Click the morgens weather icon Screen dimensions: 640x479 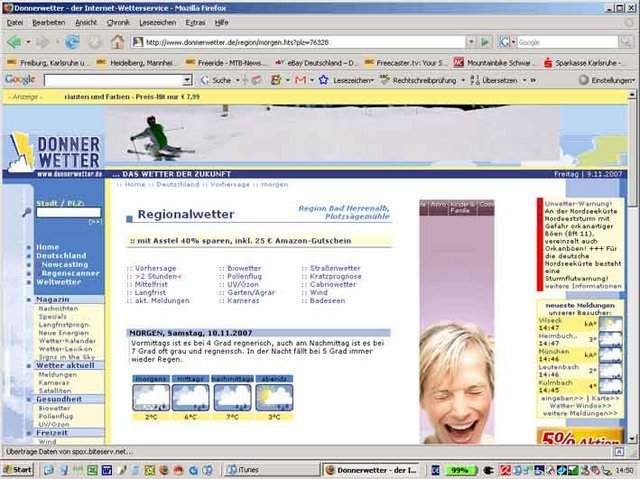(151, 397)
